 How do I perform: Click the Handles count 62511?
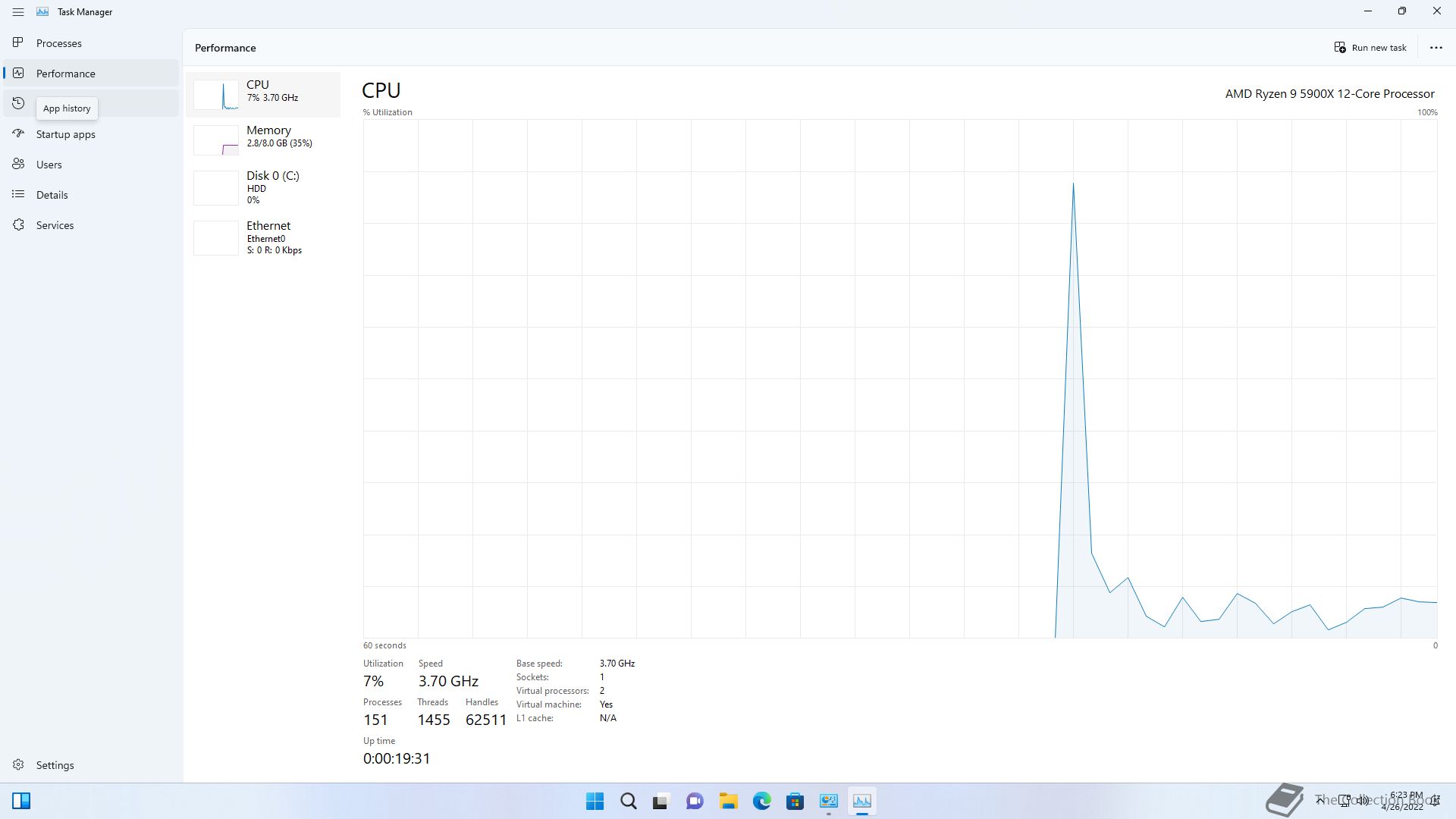pos(486,720)
